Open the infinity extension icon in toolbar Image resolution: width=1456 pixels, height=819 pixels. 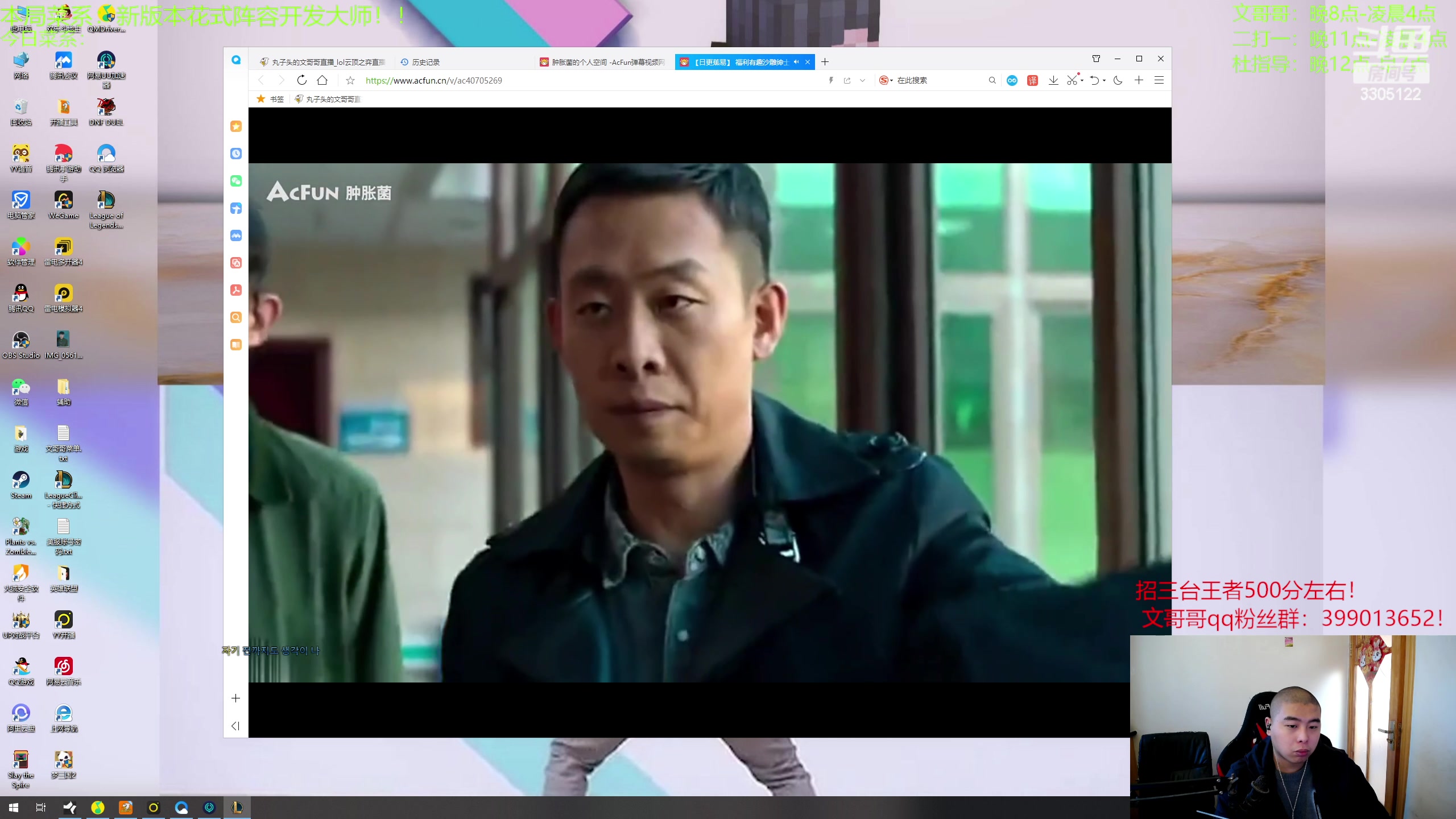tap(1012, 80)
